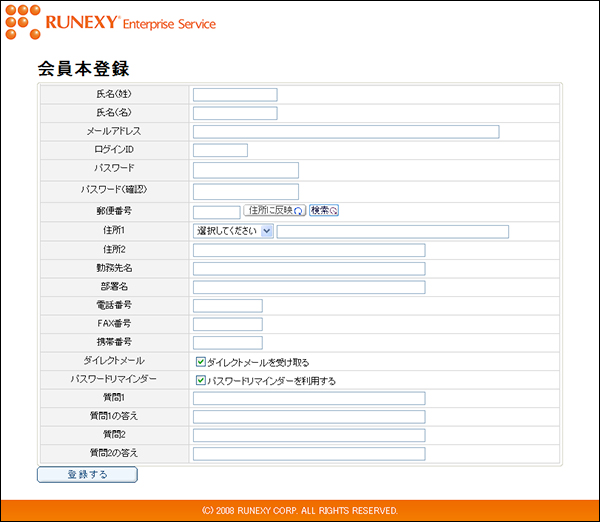Image resolution: width=600 pixels, height=522 pixels.
Task: Focus the 氏名(姓) input field
Action: (235, 95)
